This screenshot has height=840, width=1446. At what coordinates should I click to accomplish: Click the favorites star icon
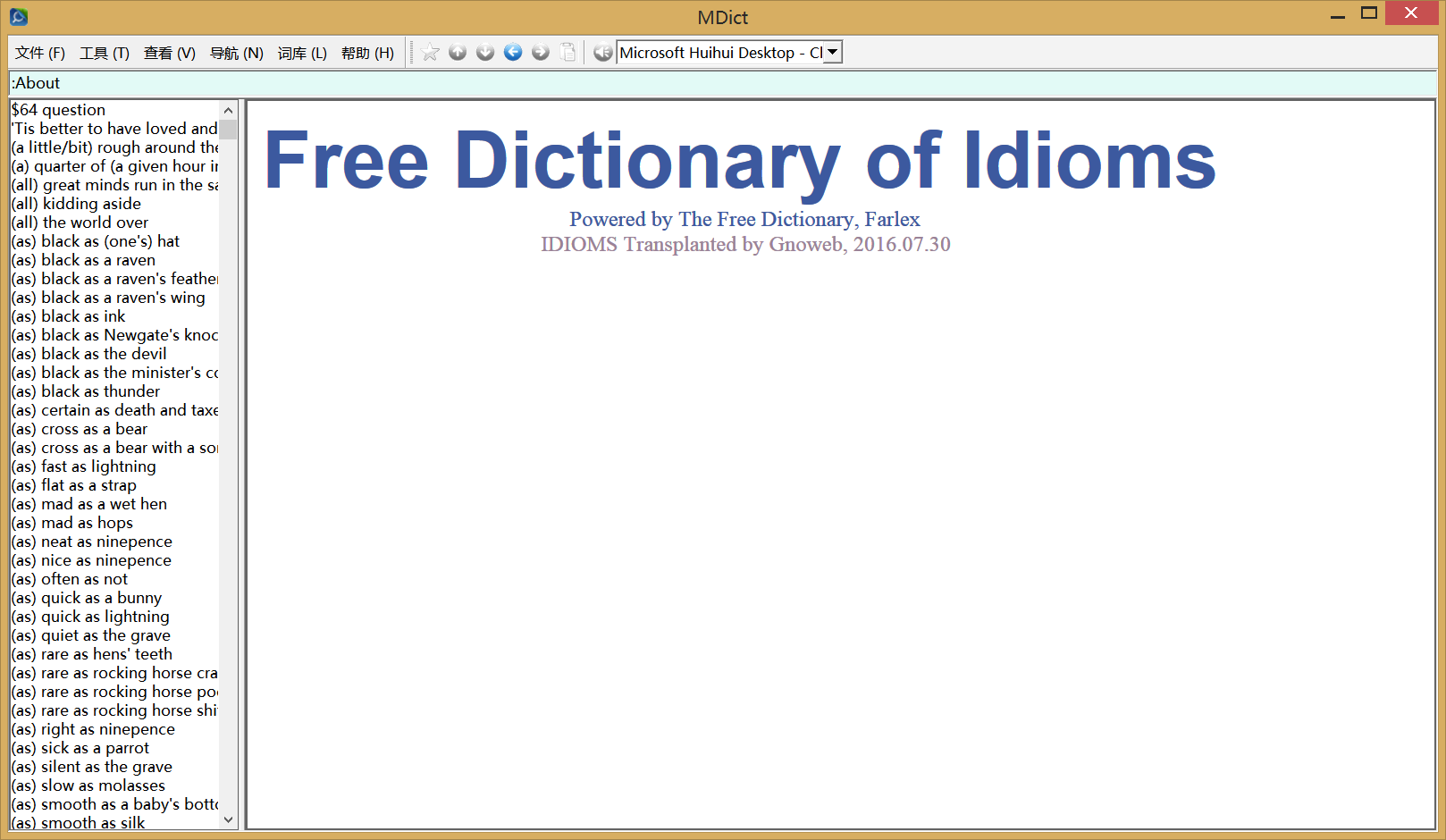[430, 53]
